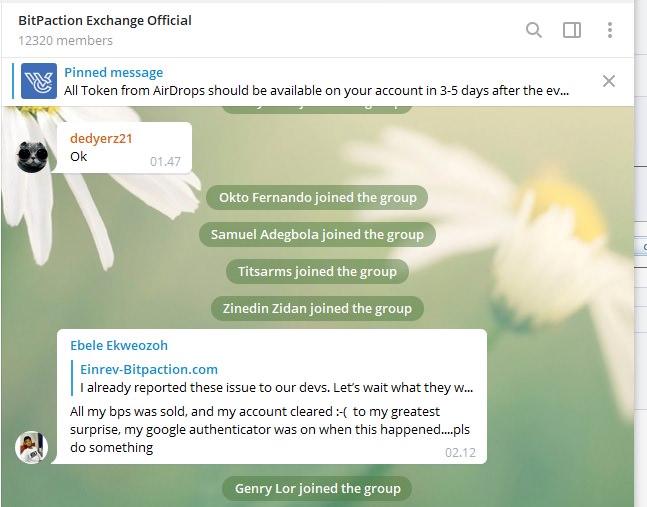
Task: Click the BitPaction pinned message logo
Action: coord(39,81)
